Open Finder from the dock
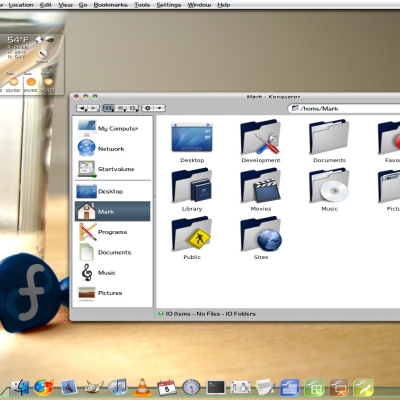 (x=20, y=387)
